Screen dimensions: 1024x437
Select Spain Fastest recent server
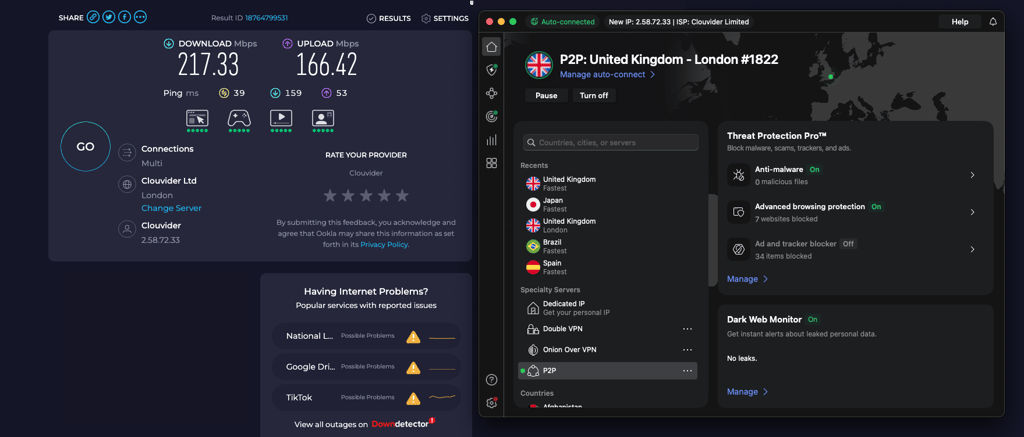point(609,267)
